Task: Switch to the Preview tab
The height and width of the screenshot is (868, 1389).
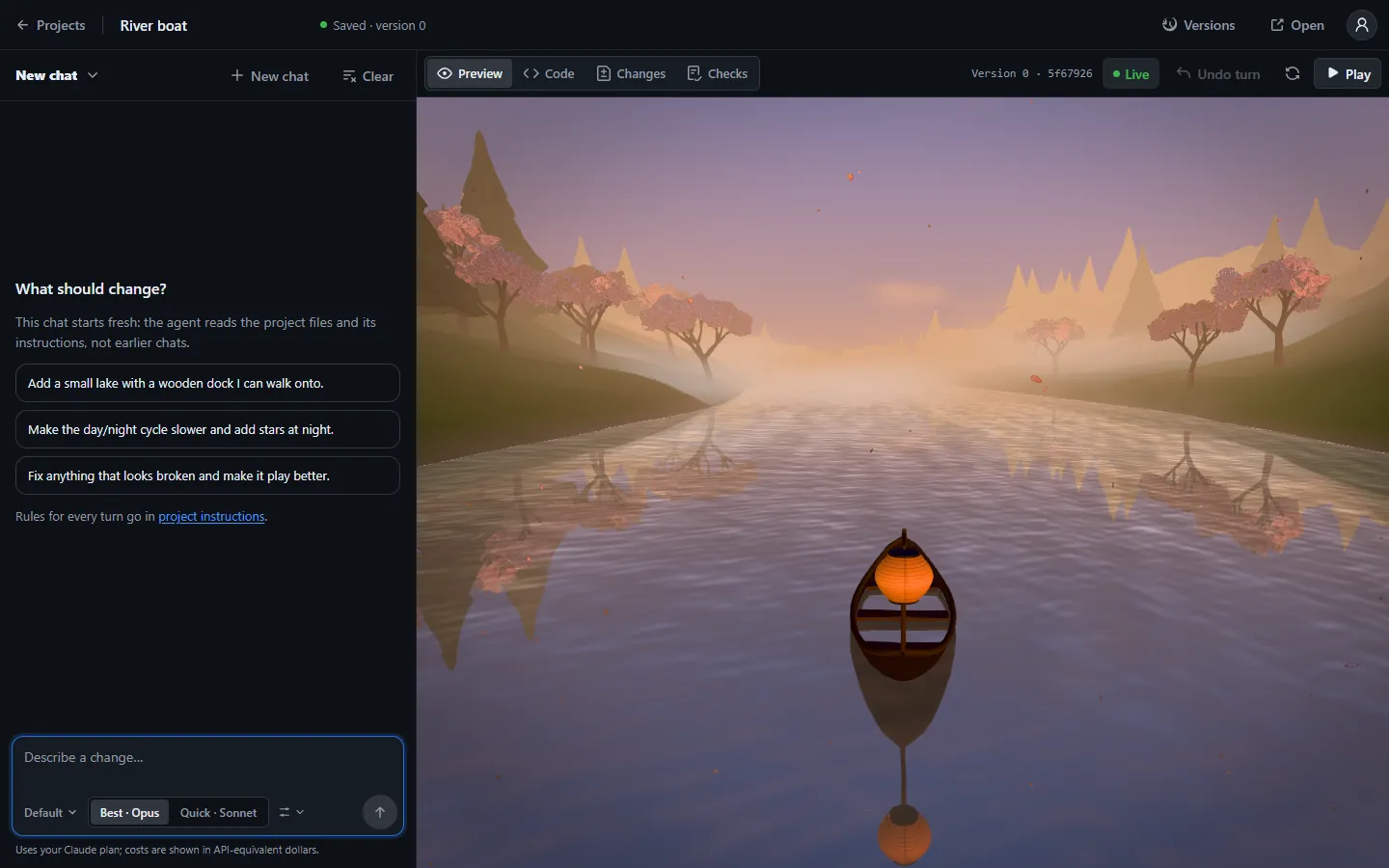Action: 470,73
